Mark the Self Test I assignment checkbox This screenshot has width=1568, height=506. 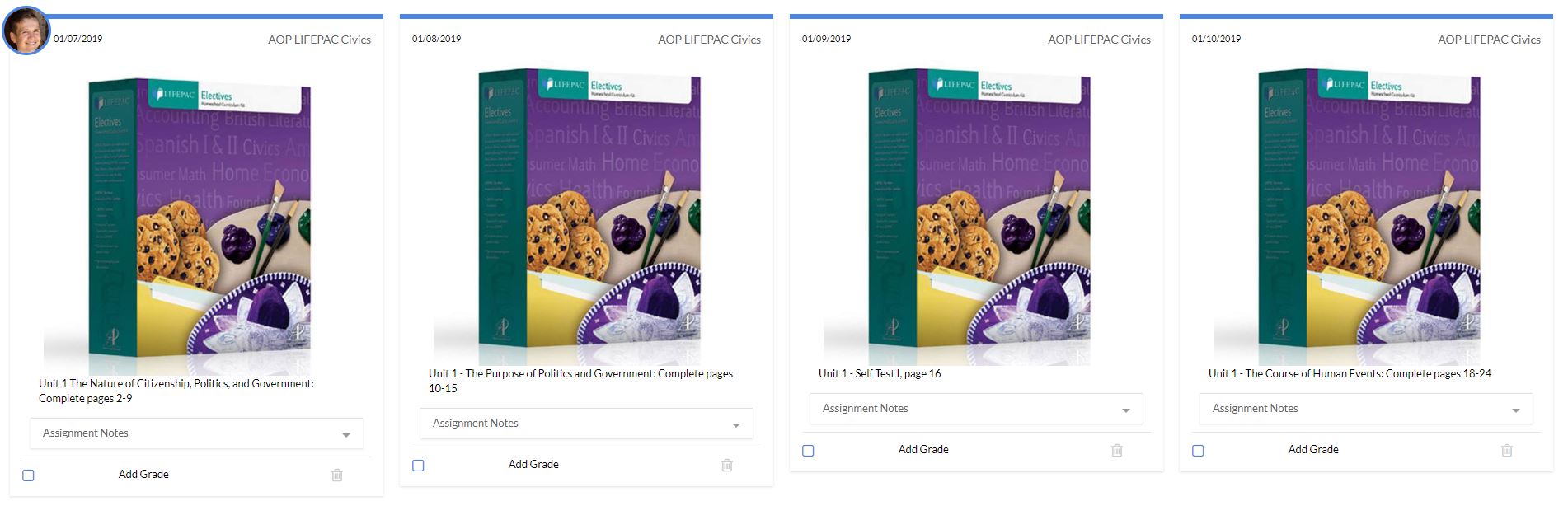point(808,451)
